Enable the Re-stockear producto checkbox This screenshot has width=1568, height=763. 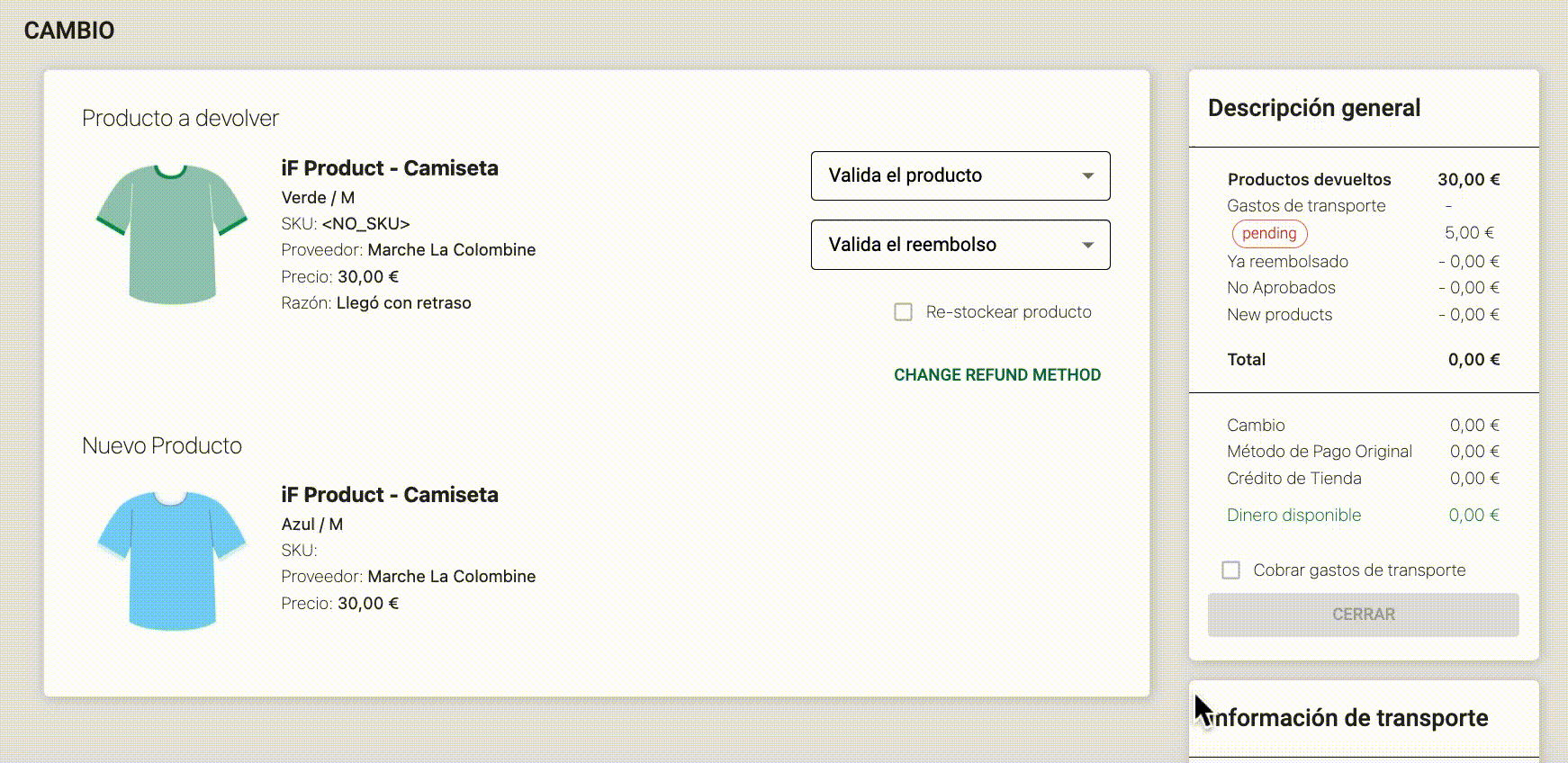click(x=903, y=312)
